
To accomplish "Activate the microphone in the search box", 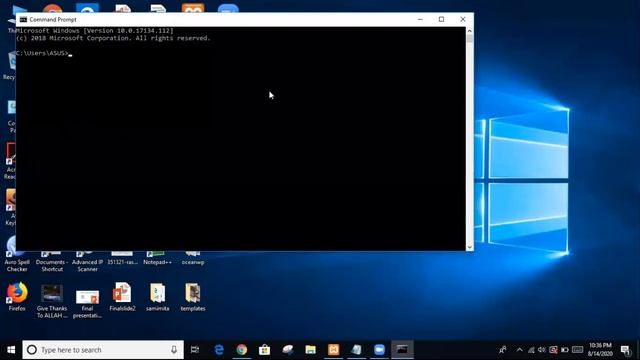I will (174, 350).
